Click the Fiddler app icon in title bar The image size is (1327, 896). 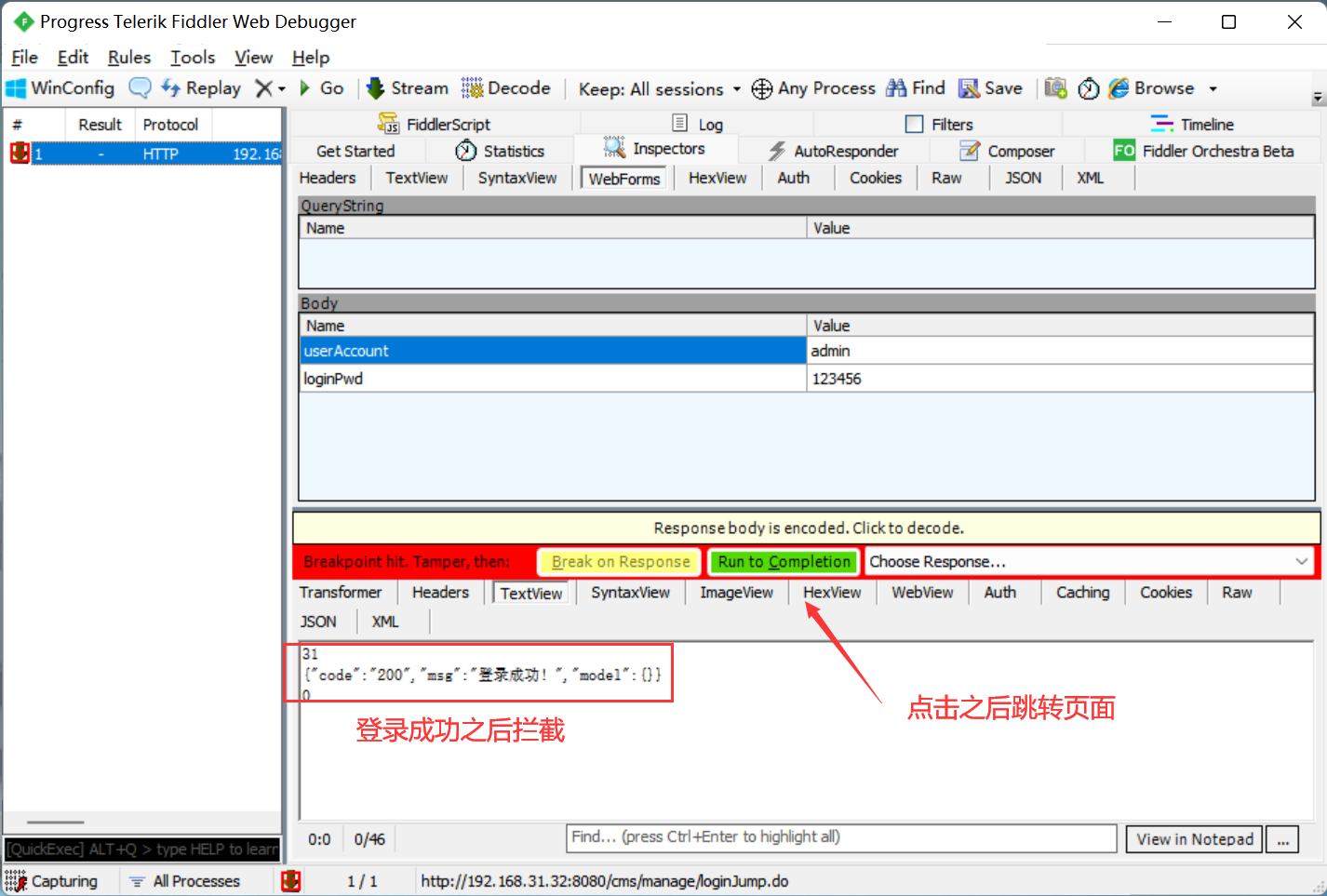pyautogui.click(x=23, y=21)
